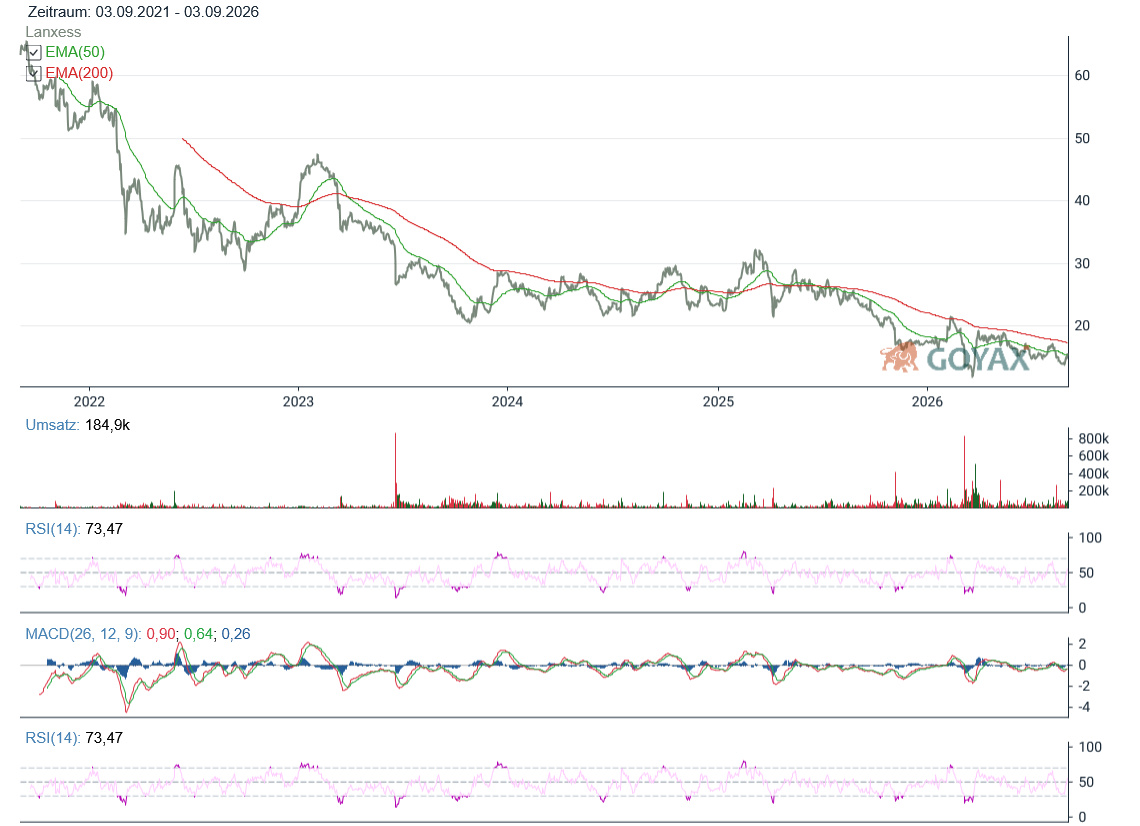Screen dimensions: 1140x826
Task: Uncheck the EMA(200) checkbox
Action: [x=33, y=73]
